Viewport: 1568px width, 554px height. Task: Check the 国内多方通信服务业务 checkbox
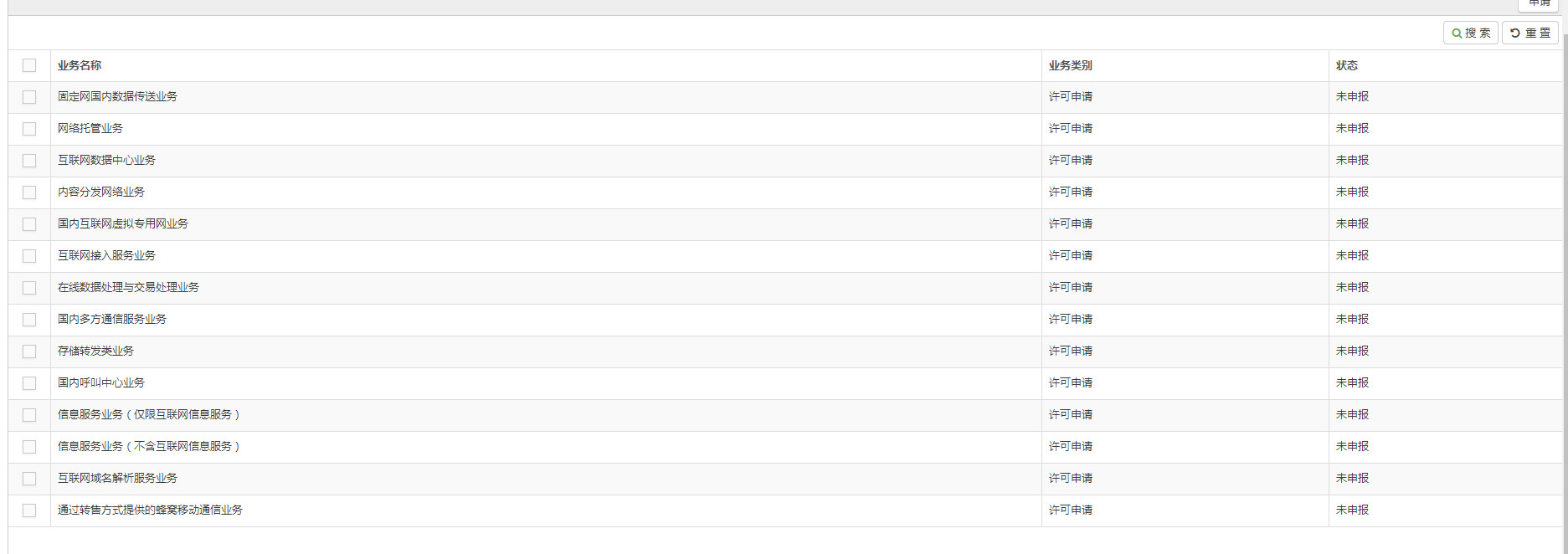pyautogui.click(x=29, y=320)
